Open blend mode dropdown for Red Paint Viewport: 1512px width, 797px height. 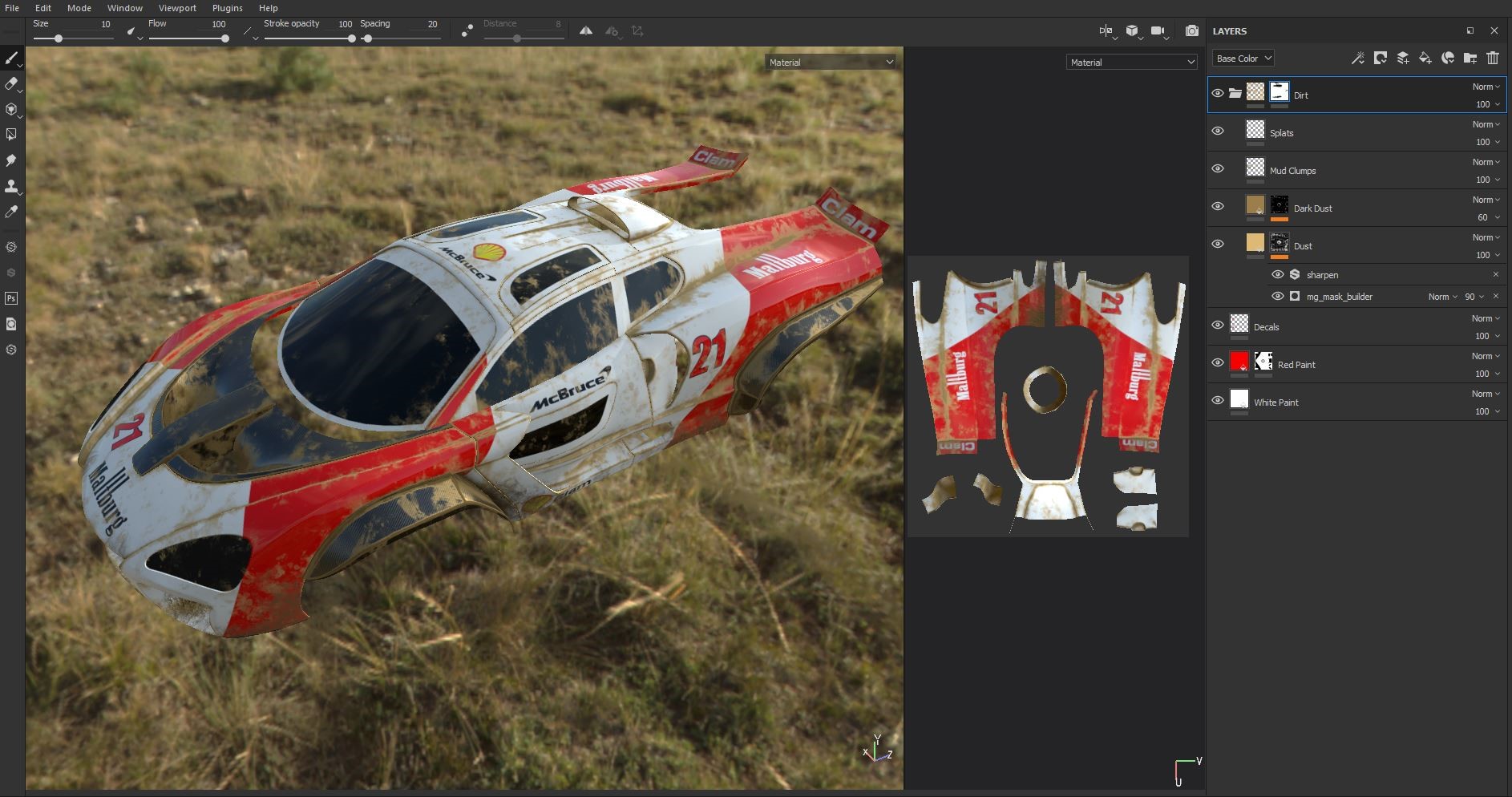pyautogui.click(x=1486, y=356)
